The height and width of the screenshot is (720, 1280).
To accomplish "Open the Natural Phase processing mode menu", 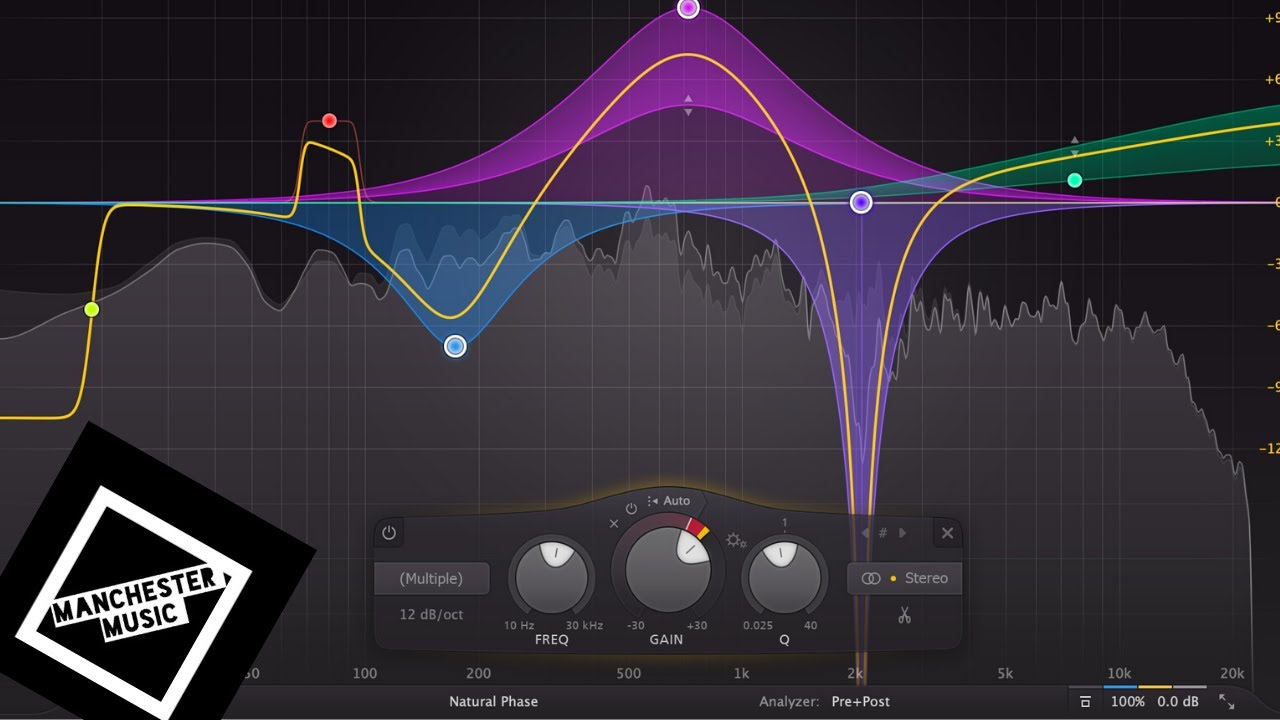I will [x=493, y=702].
